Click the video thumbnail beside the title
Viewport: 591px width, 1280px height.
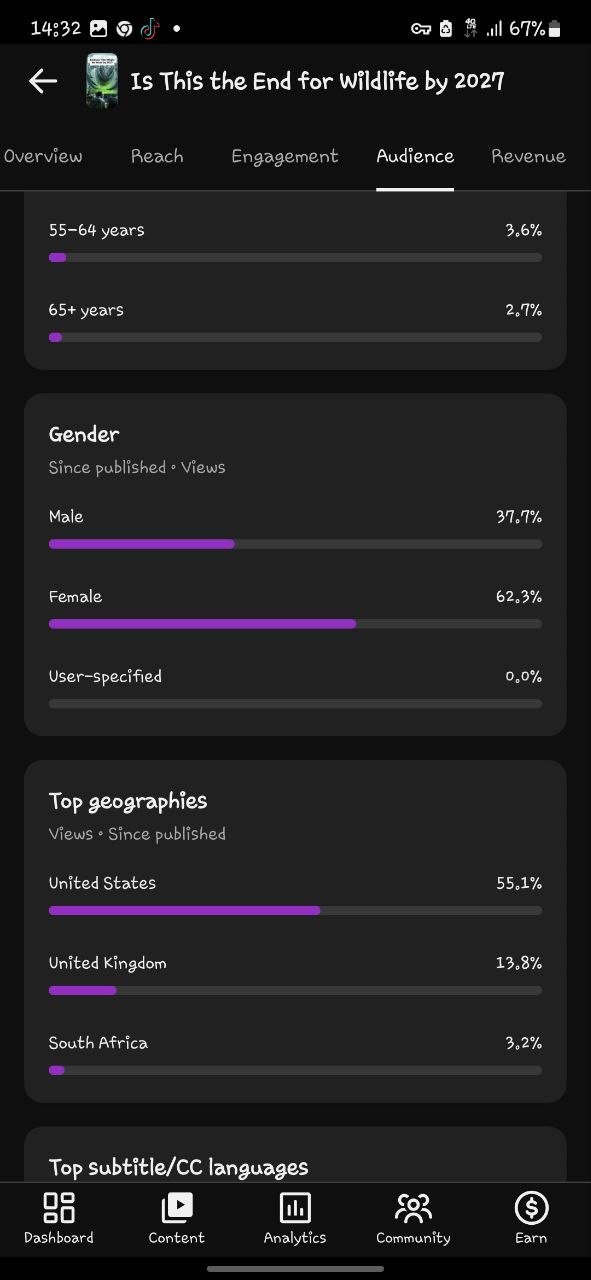(102, 81)
